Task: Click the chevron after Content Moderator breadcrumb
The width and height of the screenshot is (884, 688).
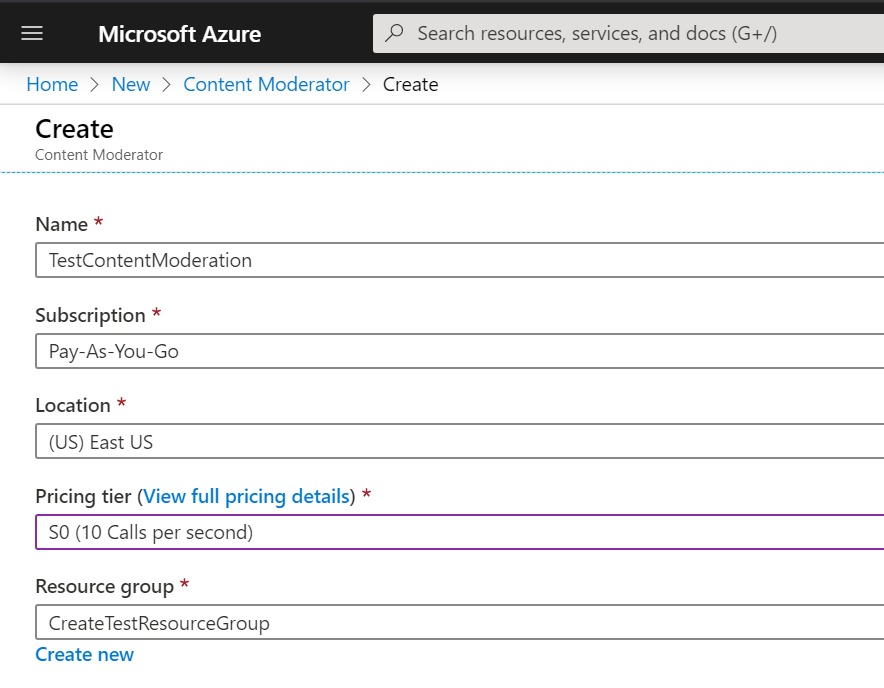Action: tap(366, 85)
